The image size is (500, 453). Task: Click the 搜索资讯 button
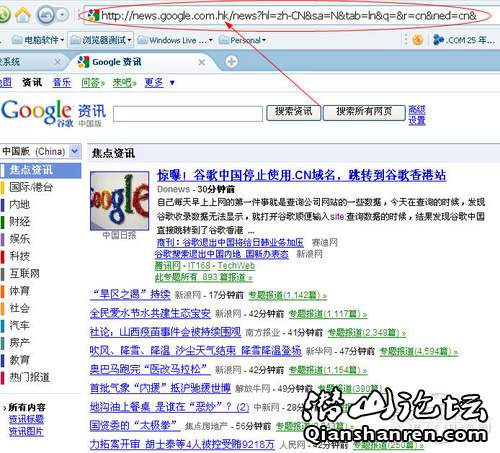click(x=293, y=112)
